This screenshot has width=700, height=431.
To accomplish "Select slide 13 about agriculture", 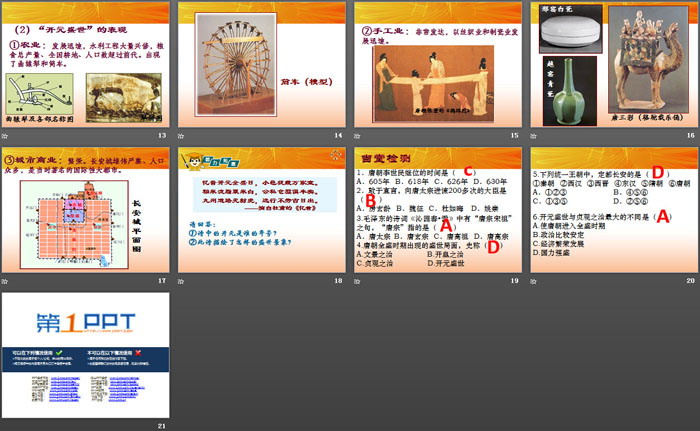I will [88, 66].
